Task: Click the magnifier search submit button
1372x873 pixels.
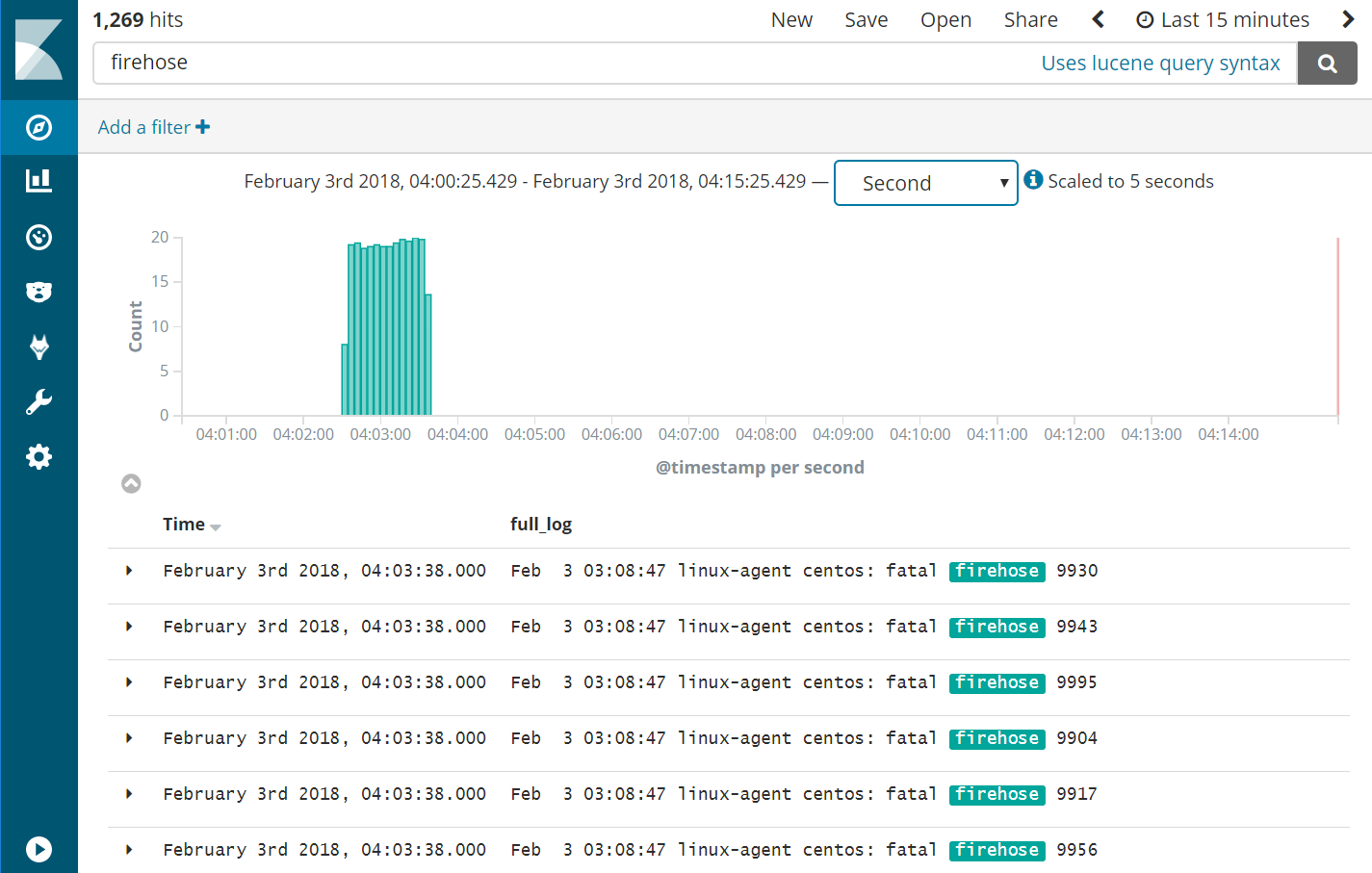Action: coord(1327,64)
